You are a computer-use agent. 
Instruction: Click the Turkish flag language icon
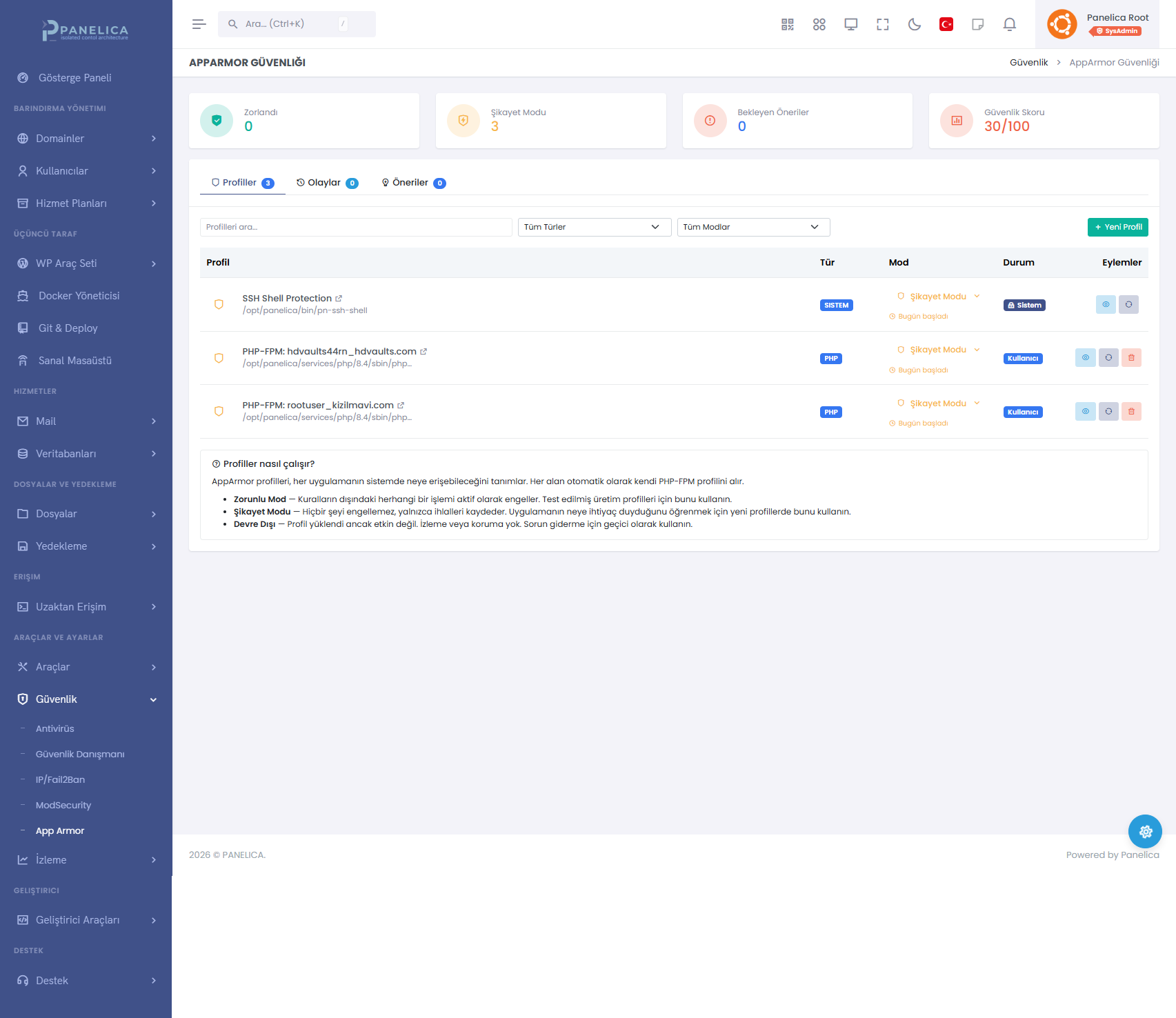946,25
